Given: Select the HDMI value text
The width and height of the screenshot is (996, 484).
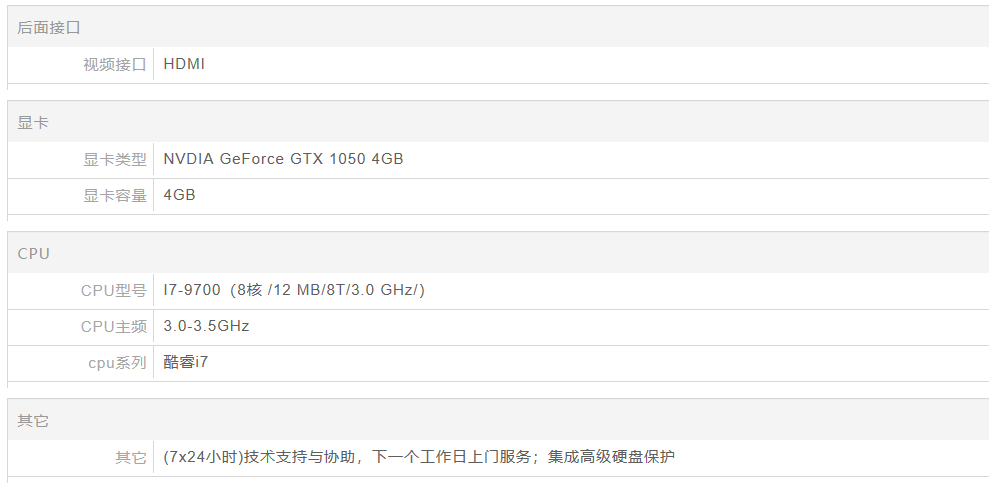Looking at the screenshot, I should tap(184, 64).
